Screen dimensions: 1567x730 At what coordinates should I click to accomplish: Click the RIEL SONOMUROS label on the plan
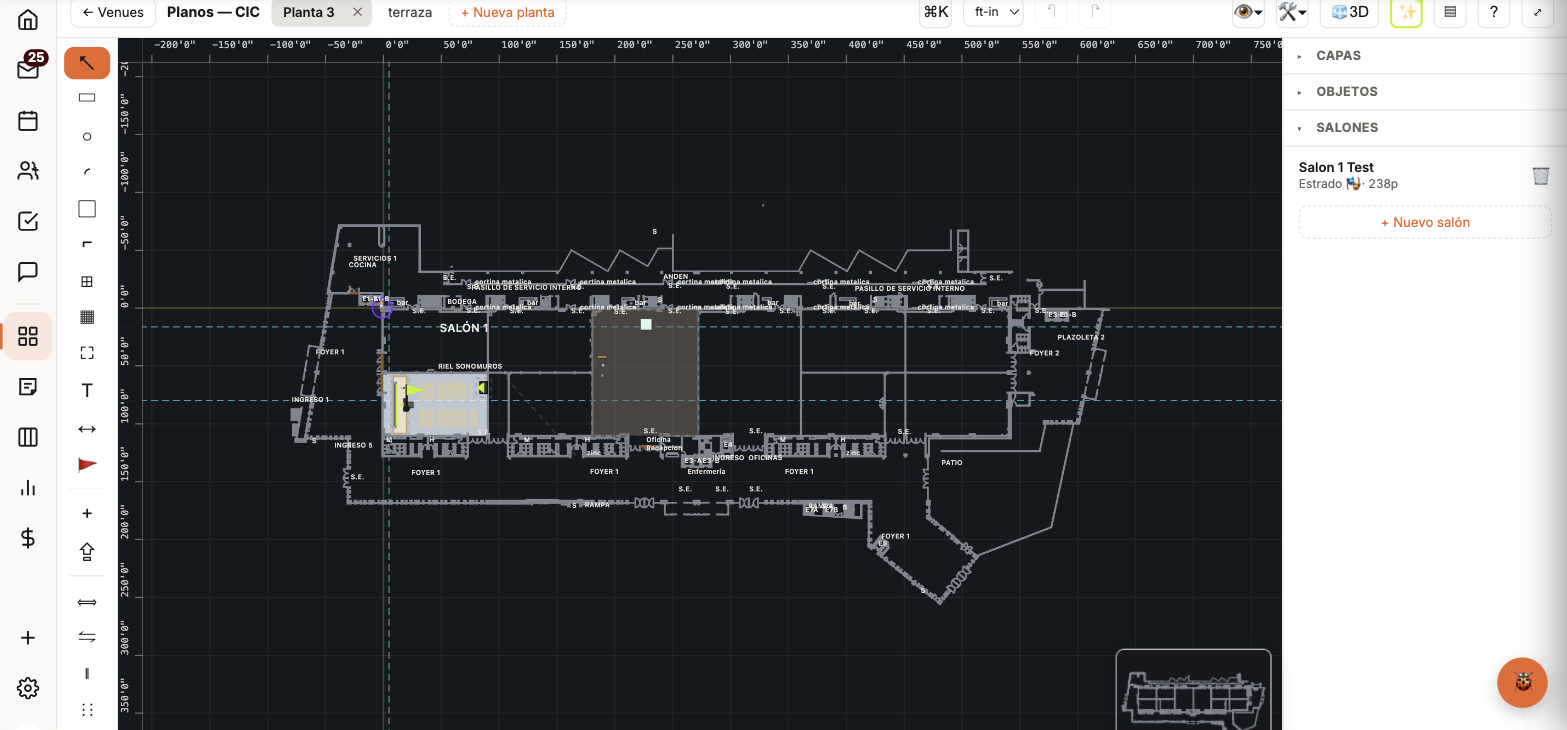point(470,366)
